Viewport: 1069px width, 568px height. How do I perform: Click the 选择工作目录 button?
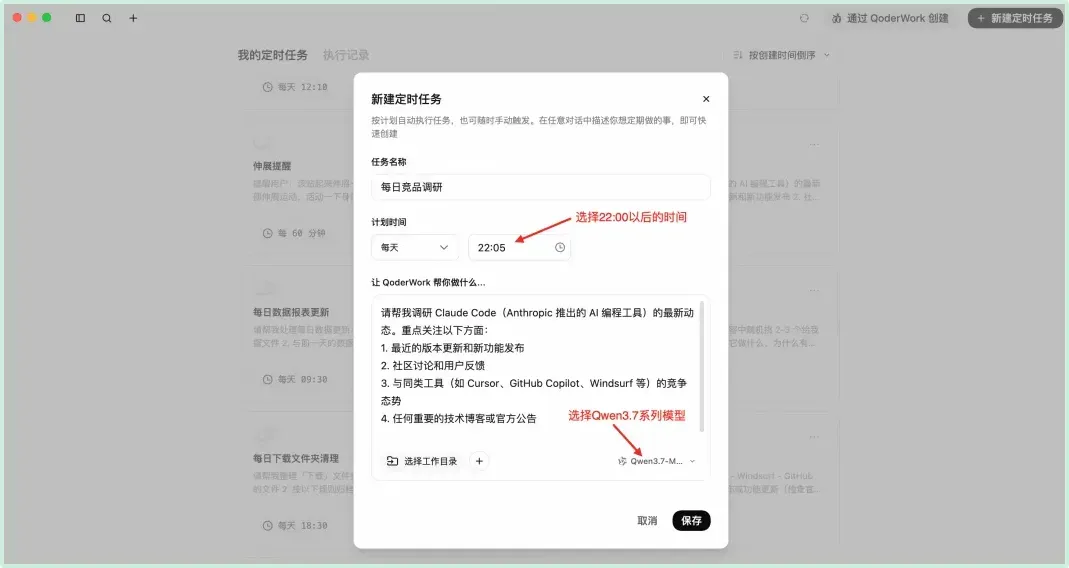[422, 461]
